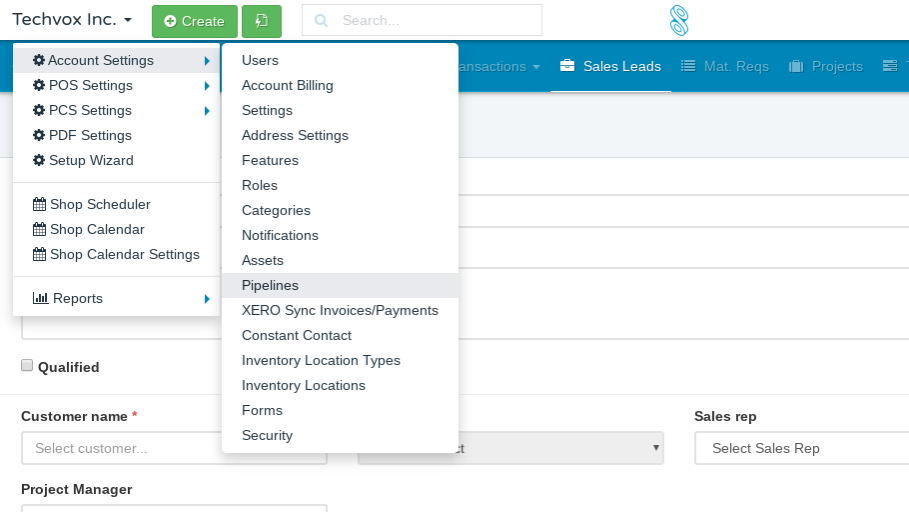The height and width of the screenshot is (512, 909).
Task: Expand the PCS Settings submenu arrow
Action: [x=207, y=111]
